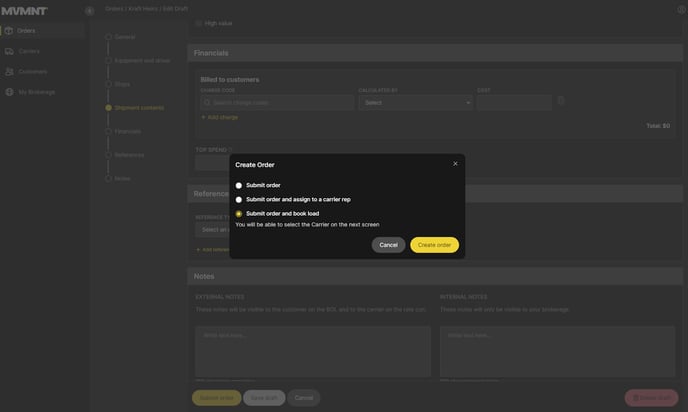Open the help icon in top right
Image resolution: width=688 pixels, height=412 pixels.
click(x=681, y=9)
